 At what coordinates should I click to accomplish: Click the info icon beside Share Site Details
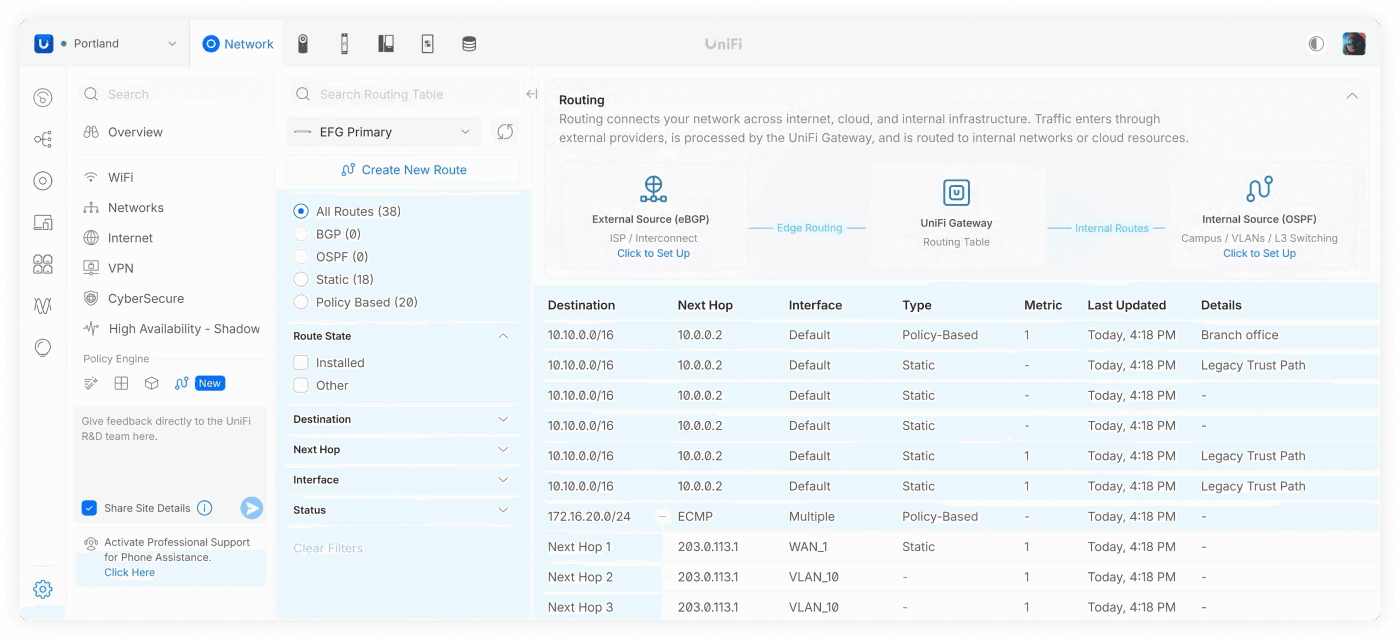[205, 508]
